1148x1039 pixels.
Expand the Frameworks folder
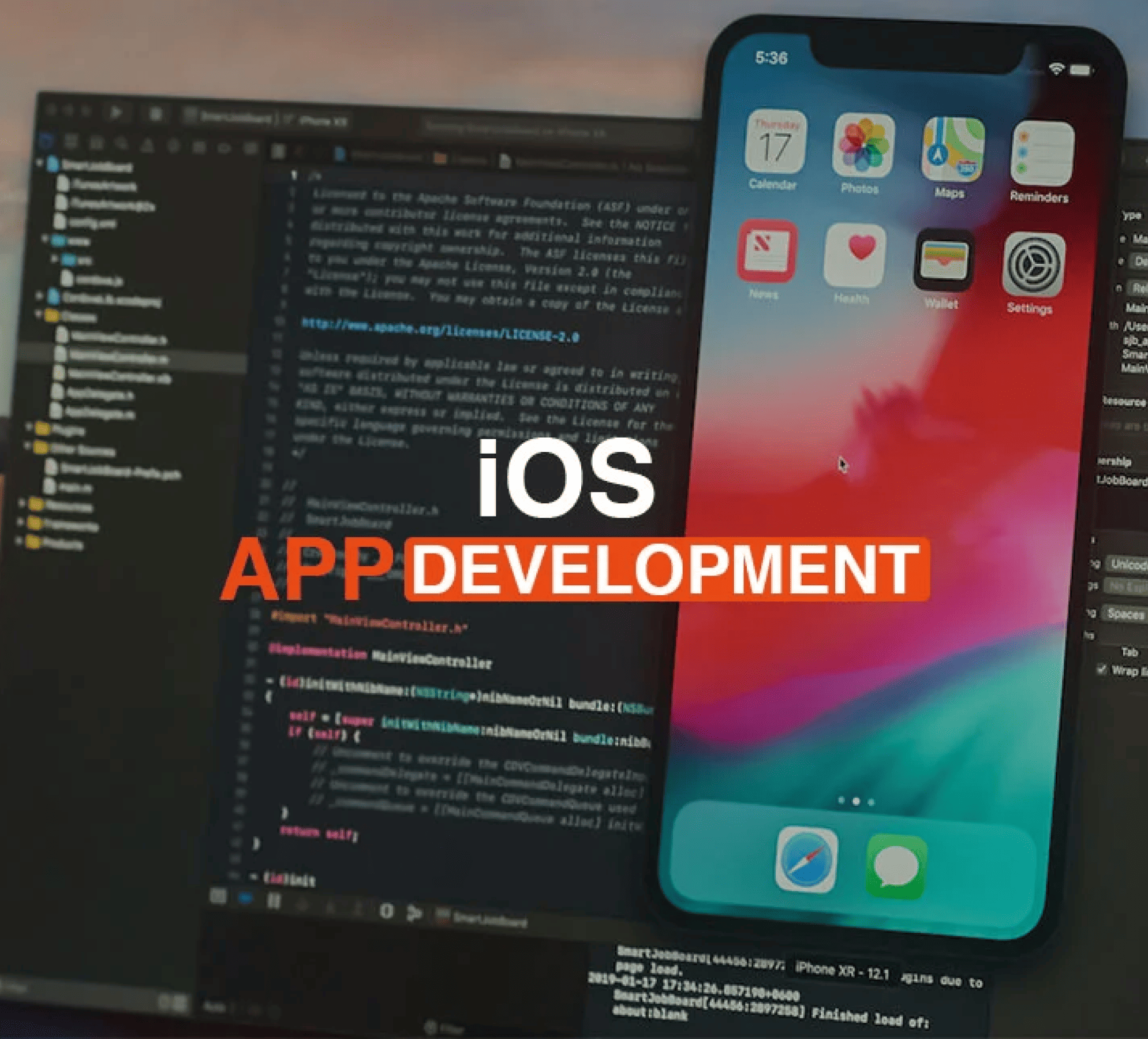[x=21, y=522]
